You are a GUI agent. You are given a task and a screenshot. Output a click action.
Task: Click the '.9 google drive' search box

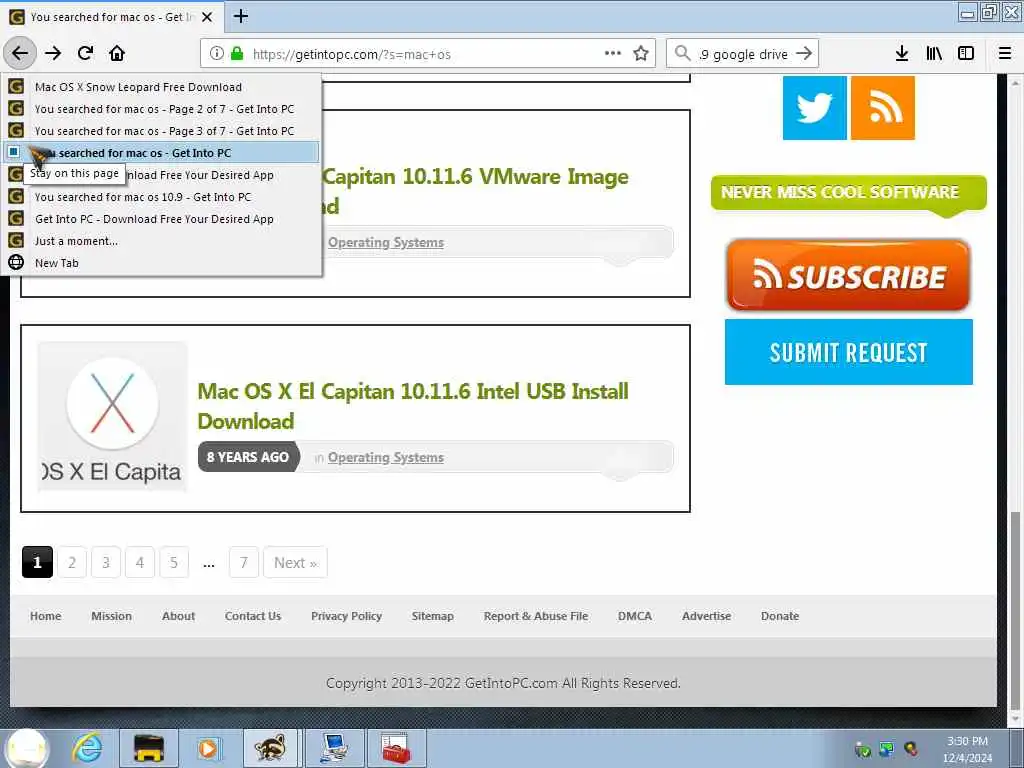743,54
